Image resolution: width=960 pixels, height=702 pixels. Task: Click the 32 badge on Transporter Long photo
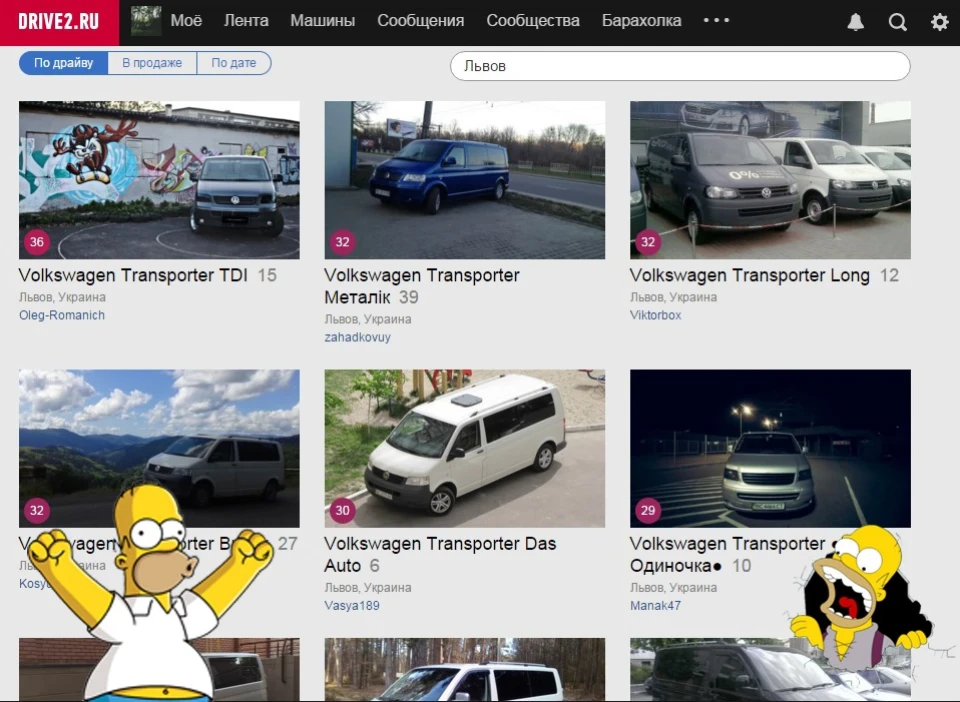648,242
